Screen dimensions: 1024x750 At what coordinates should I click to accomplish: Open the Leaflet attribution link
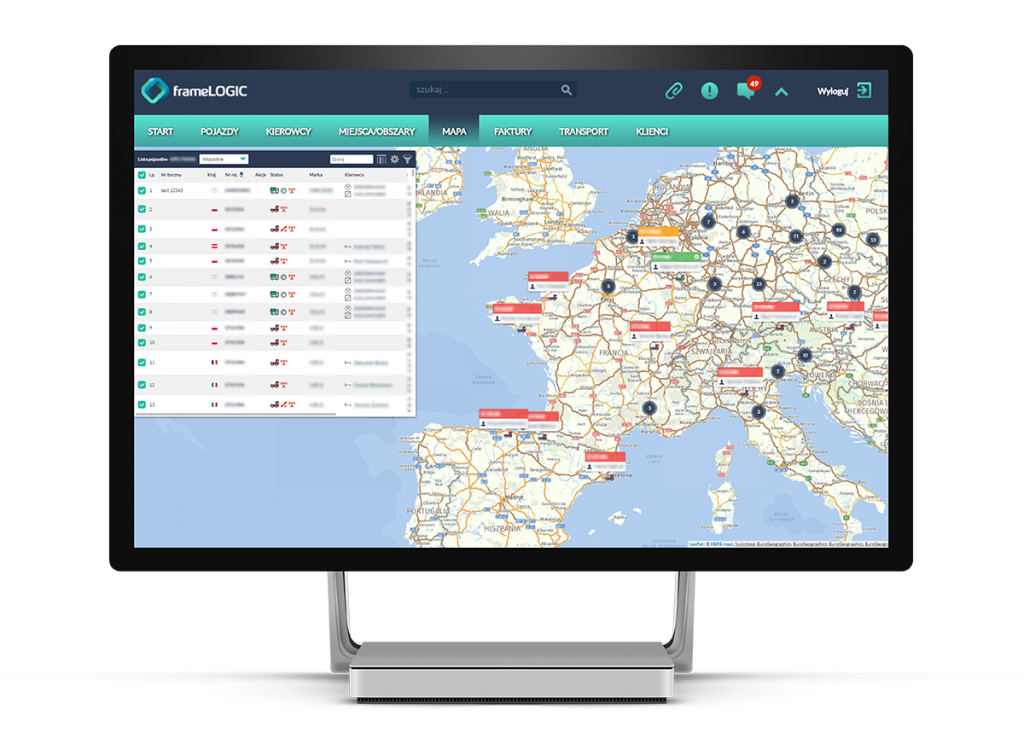[x=696, y=544]
